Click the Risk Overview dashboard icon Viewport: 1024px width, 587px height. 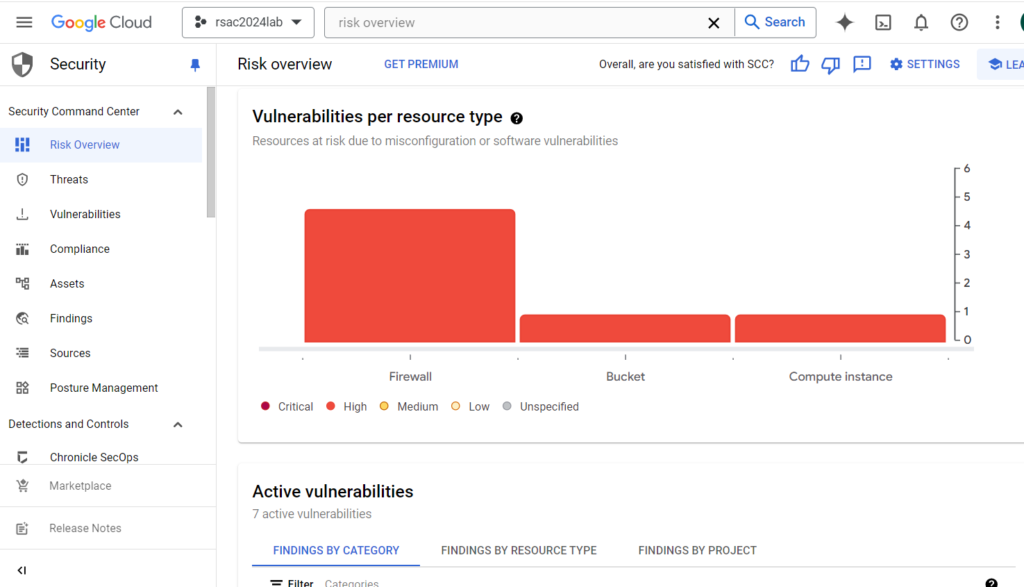(x=22, y=145)
